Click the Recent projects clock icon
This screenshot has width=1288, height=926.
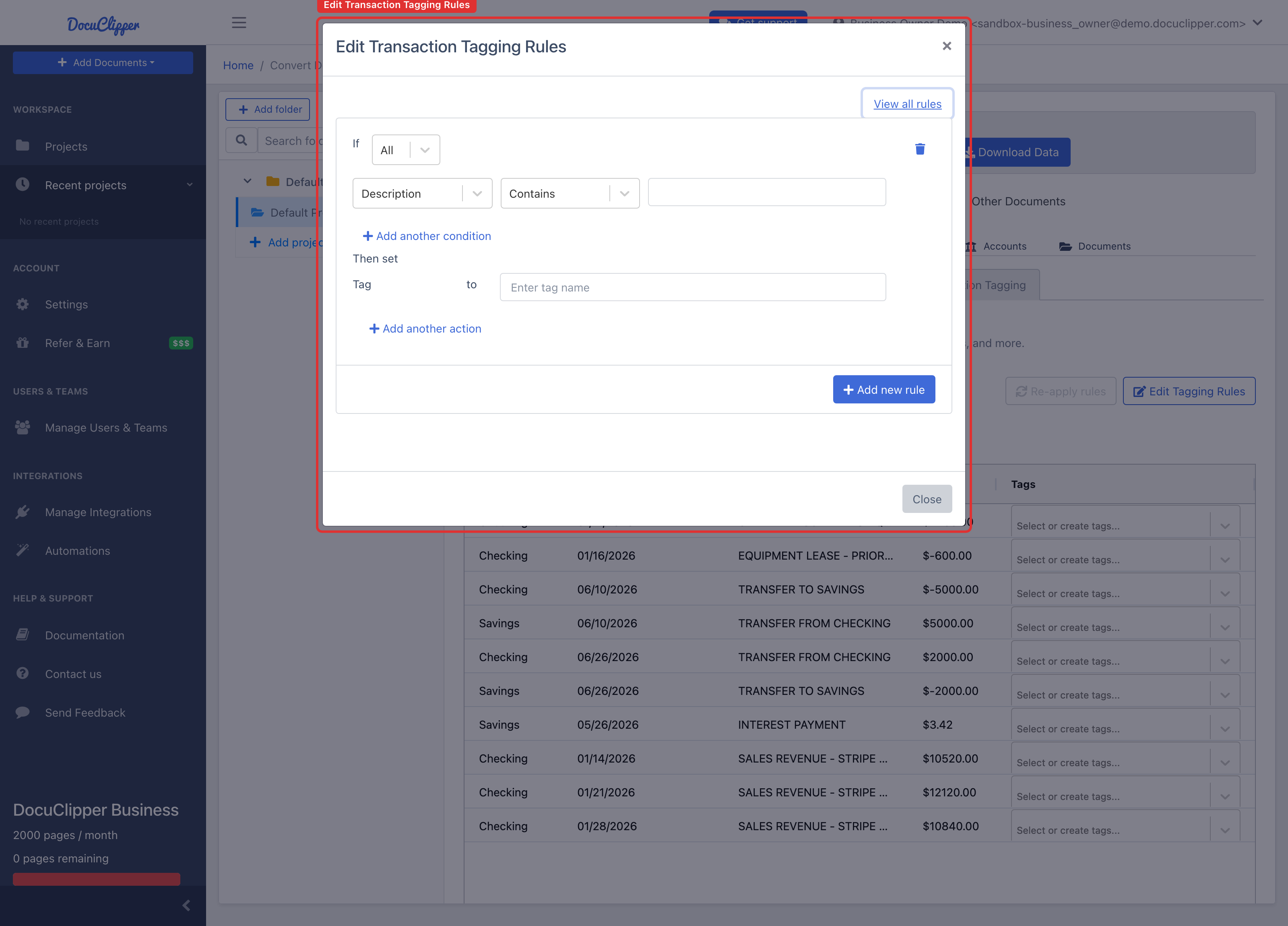[22, 184]
